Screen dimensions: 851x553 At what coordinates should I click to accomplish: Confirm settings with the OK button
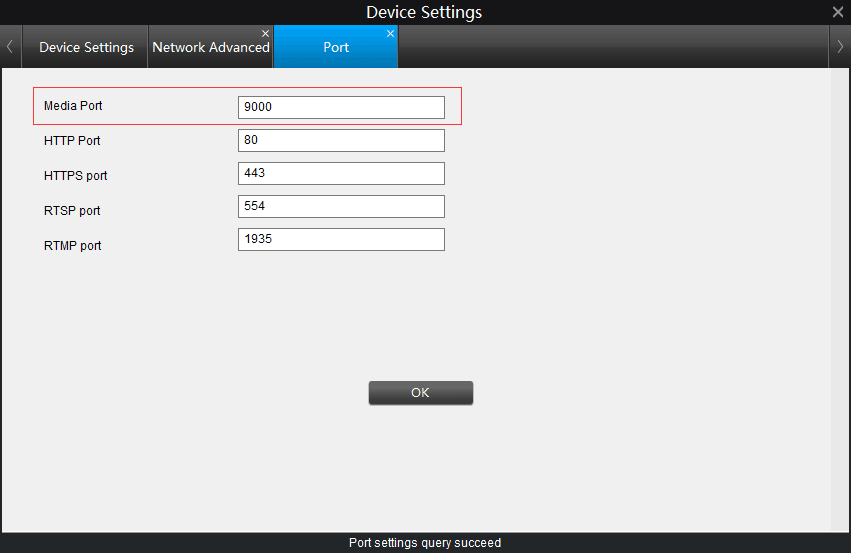click(421, 393)
